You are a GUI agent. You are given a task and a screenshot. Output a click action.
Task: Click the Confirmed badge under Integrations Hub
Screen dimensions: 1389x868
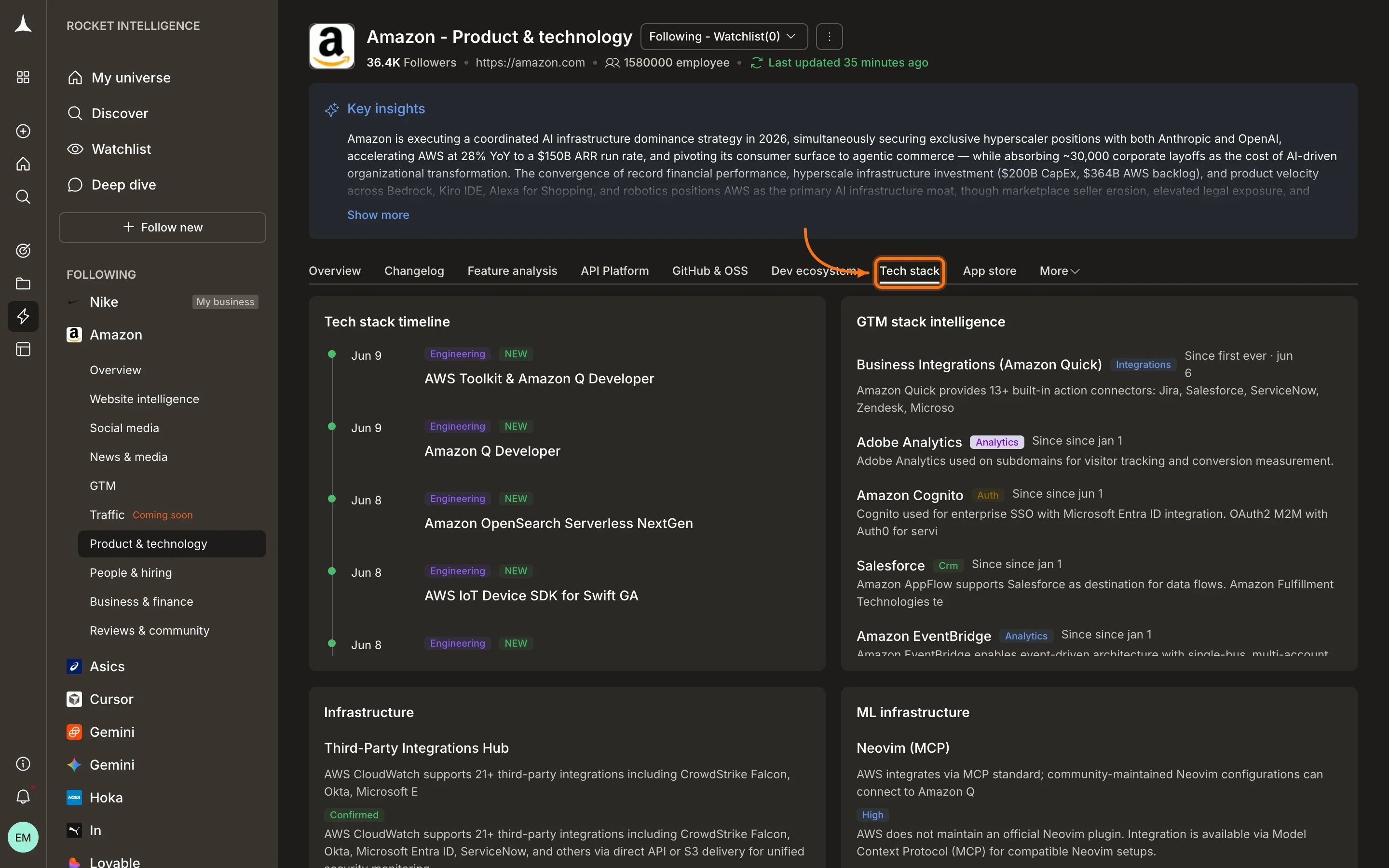tap(354, 815)
